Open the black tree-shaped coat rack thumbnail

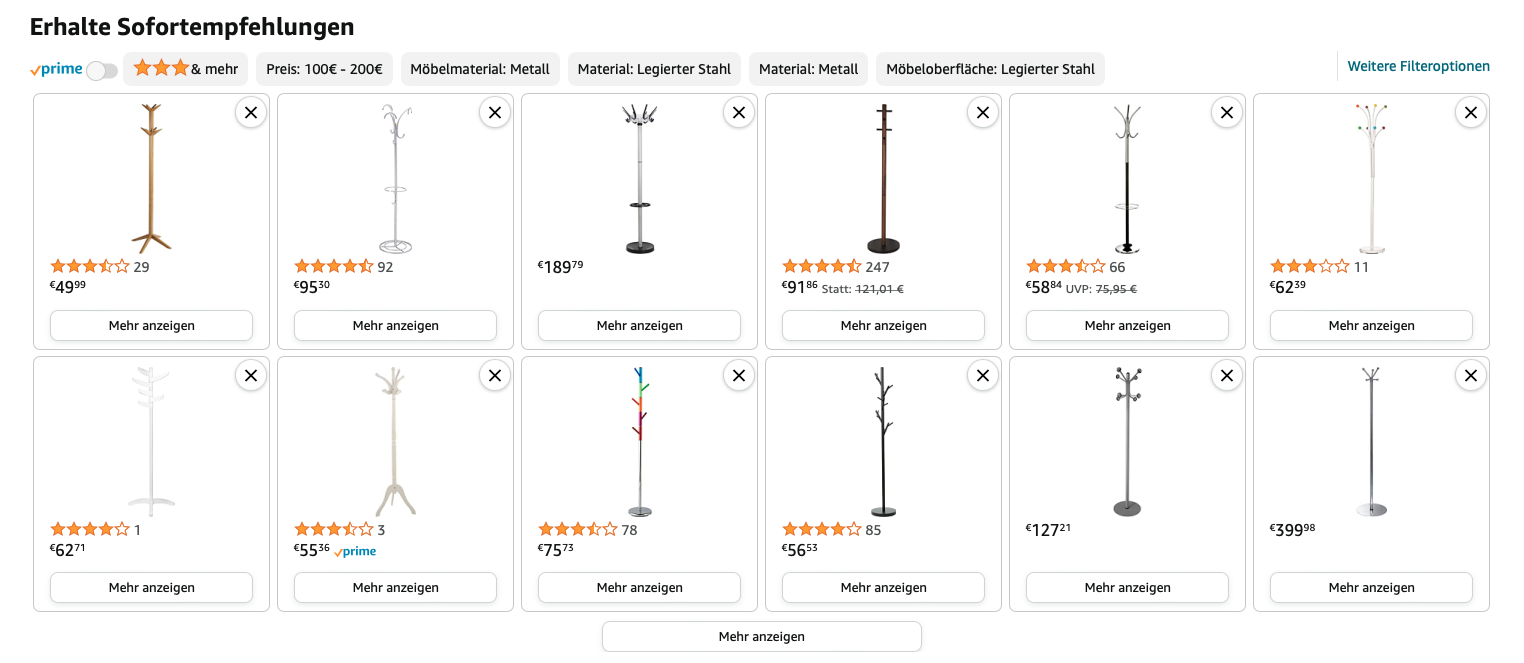883,442
